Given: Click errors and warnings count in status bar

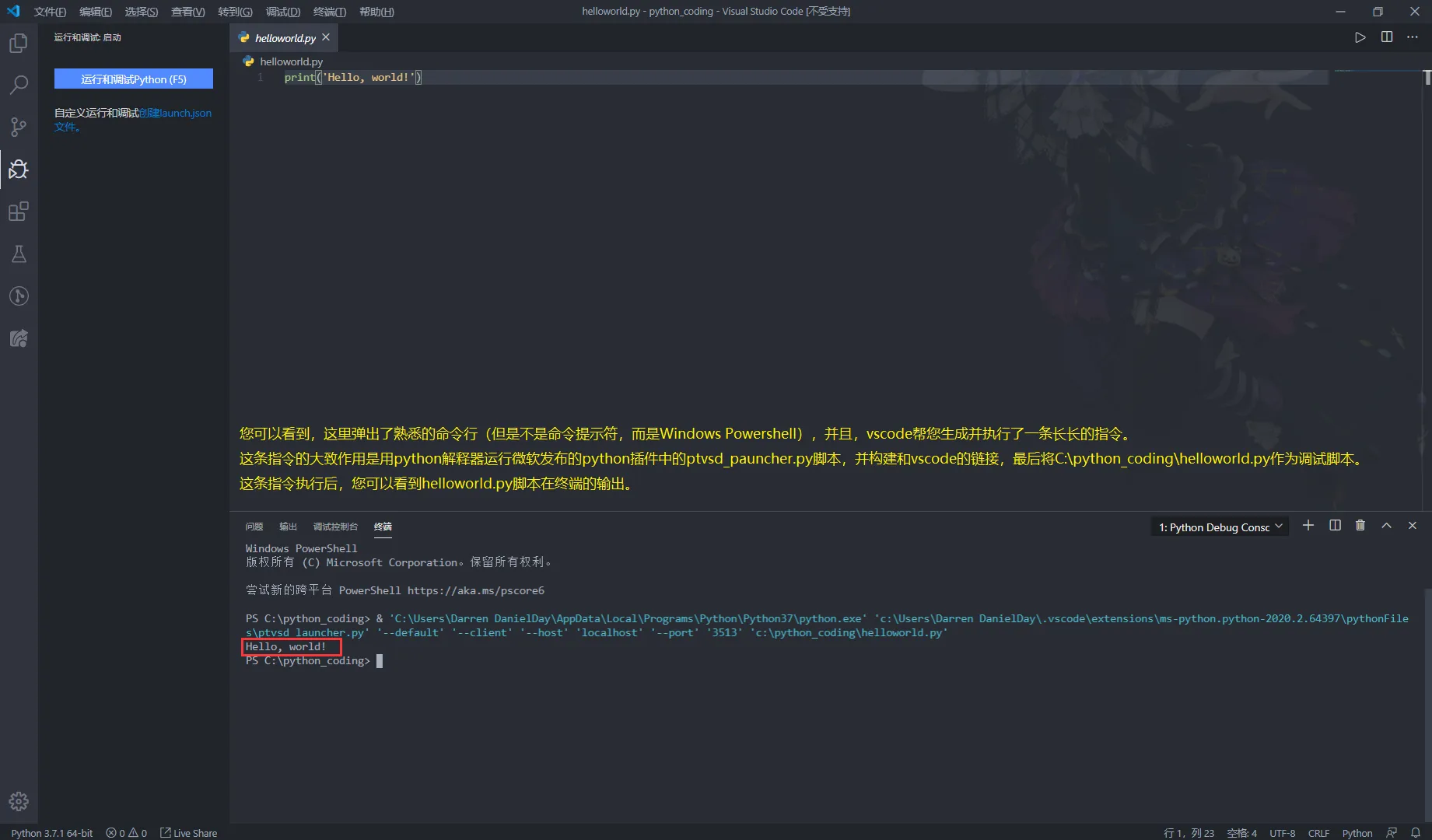Looking at the screenshot, I should pos(127,833).
